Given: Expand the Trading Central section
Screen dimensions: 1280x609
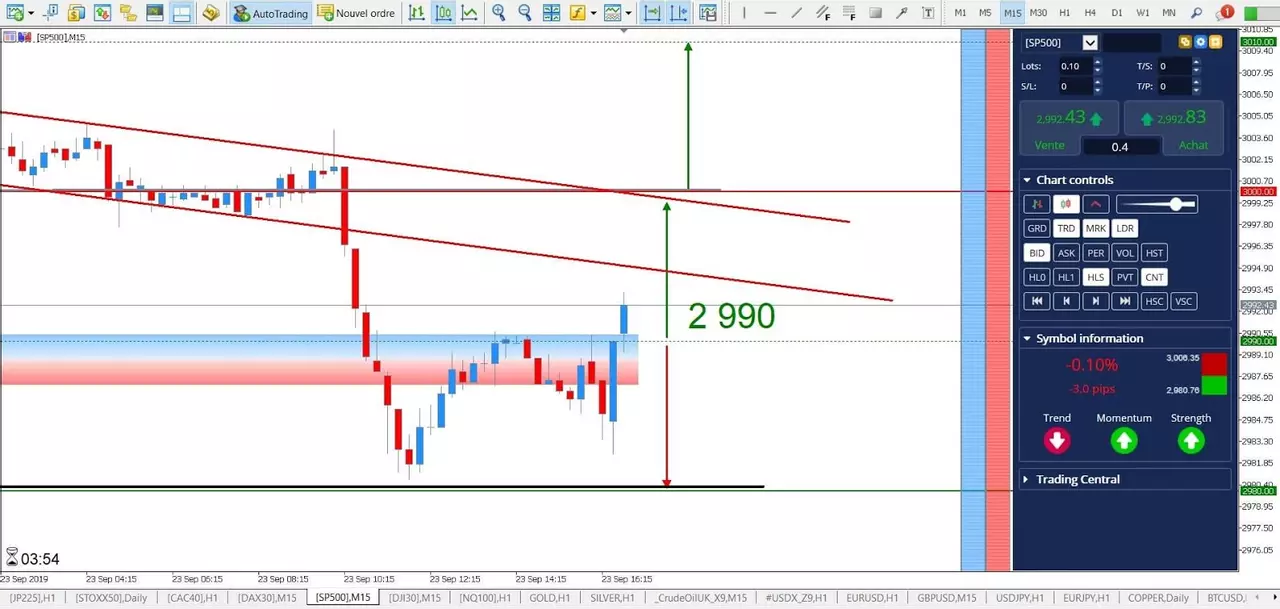Looking at the screenshot, I should point(1027,479).
